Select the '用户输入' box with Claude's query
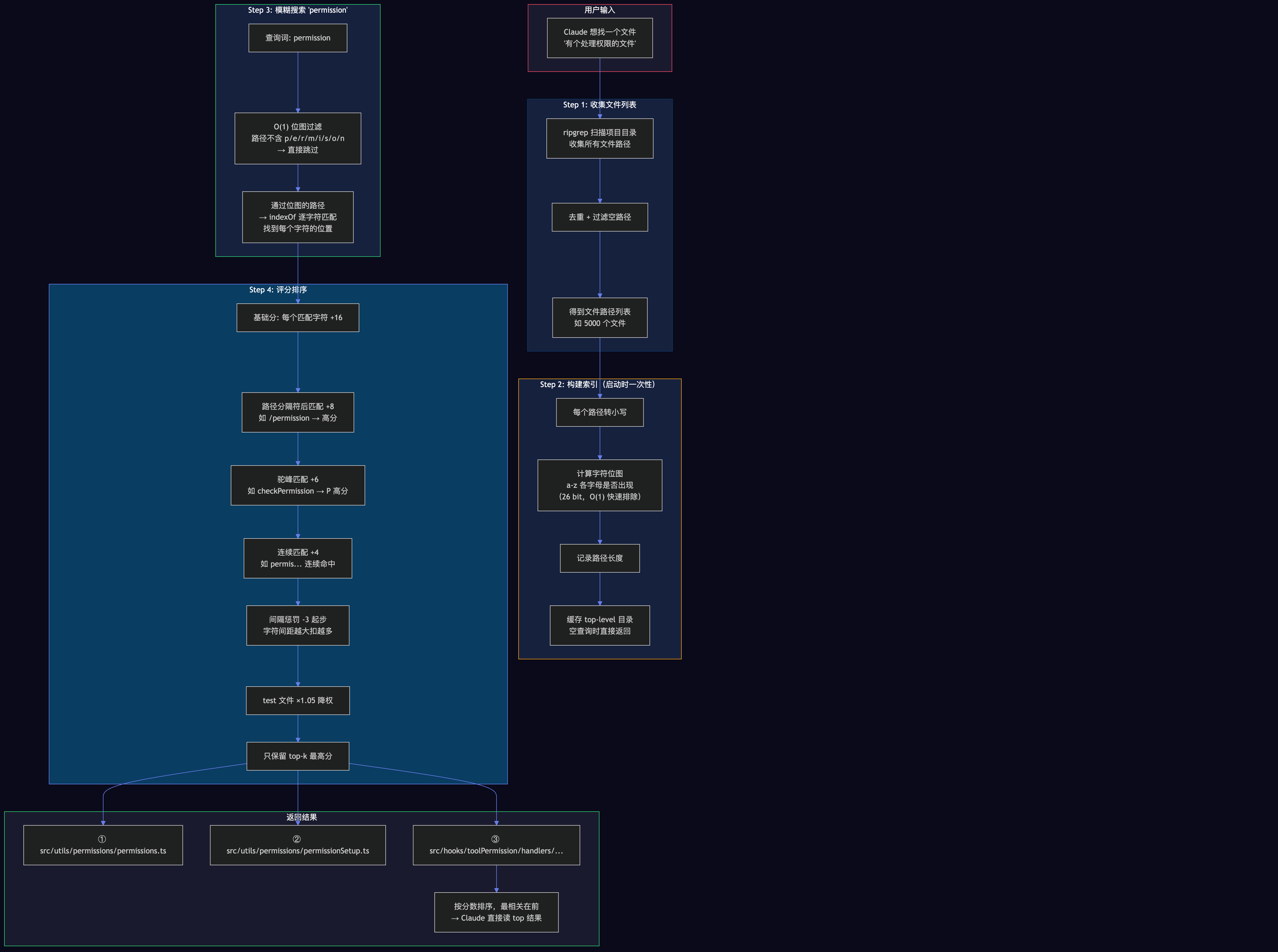Screen dimensions: 1278x952 pyautogui.click(x=600, y=38)
